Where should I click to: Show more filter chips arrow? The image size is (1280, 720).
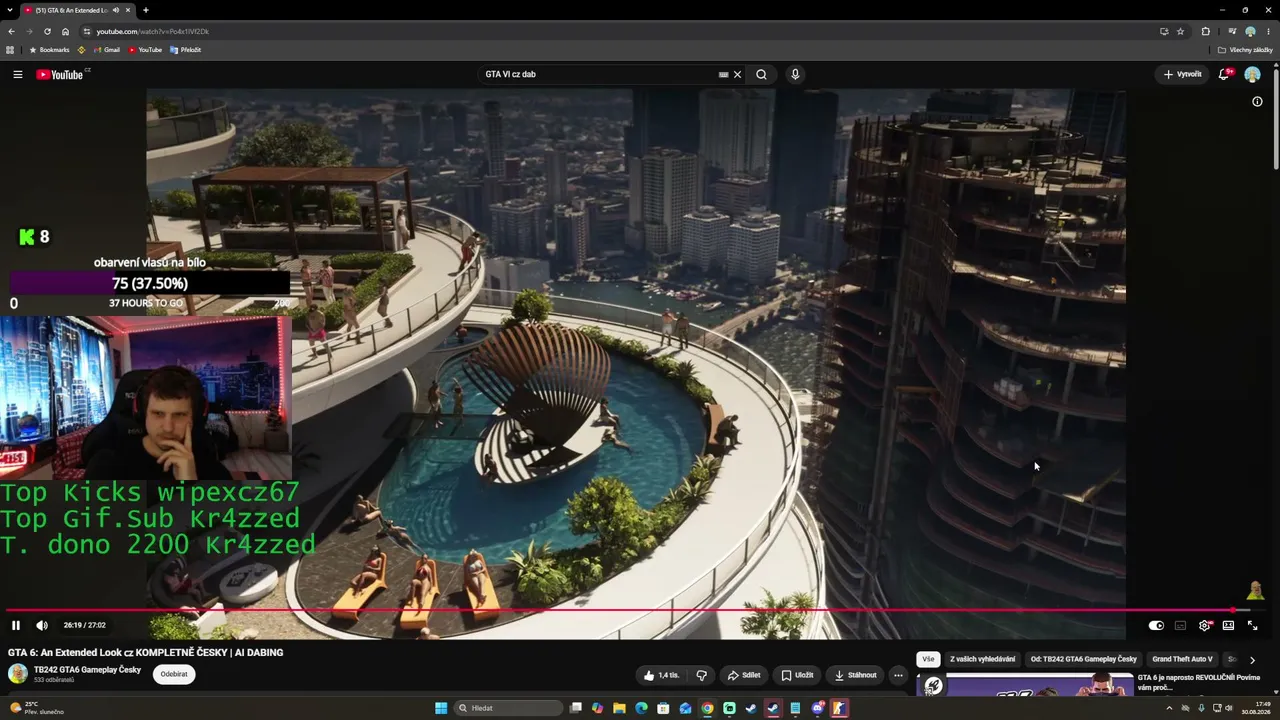pyautogui.click(x=1252, y=660)
